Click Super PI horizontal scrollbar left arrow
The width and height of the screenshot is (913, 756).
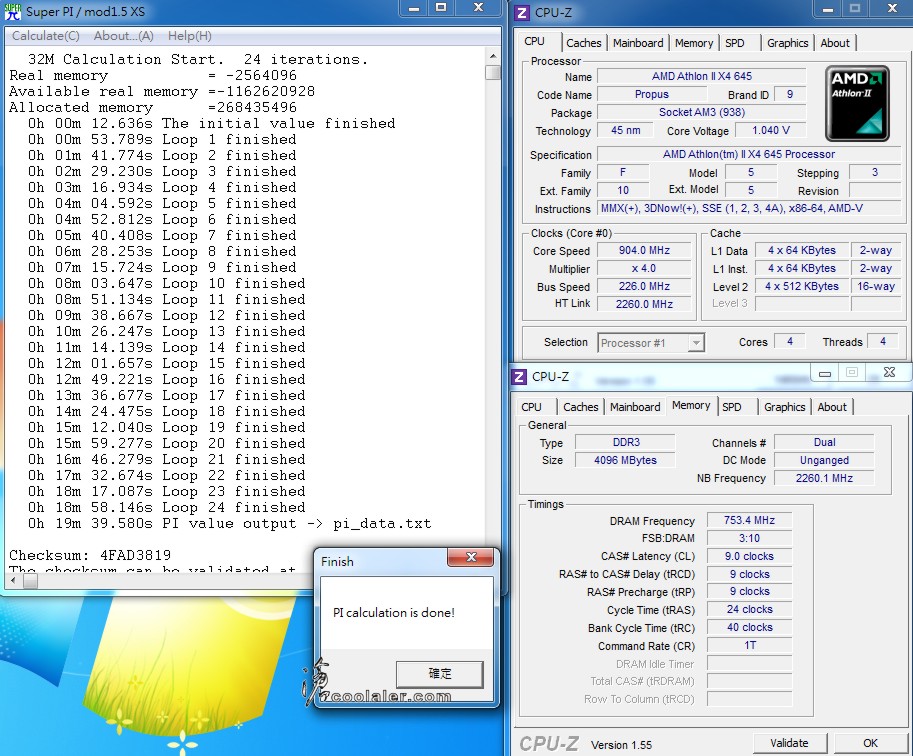click(x=14, y=581)
